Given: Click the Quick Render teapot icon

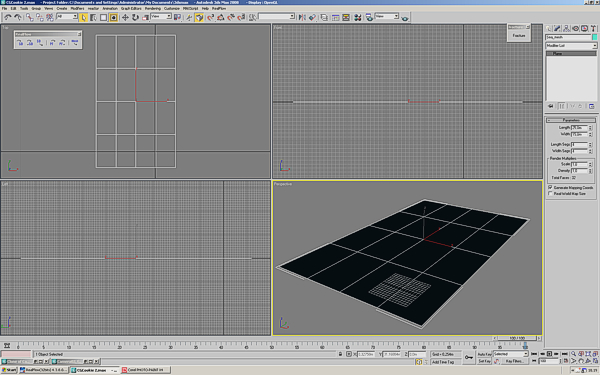Looking at the screenshot, I should pyautogui.click(x=405, y=18).
